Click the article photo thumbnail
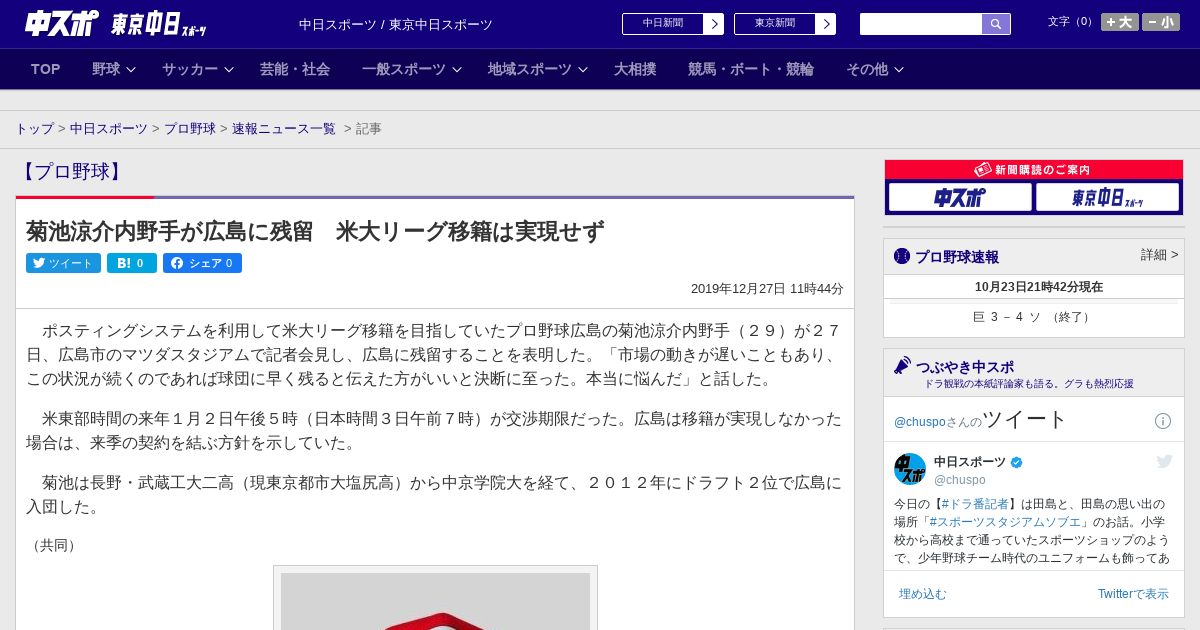The width and height of the screenshot is (1200, 630). coord(435,599)
